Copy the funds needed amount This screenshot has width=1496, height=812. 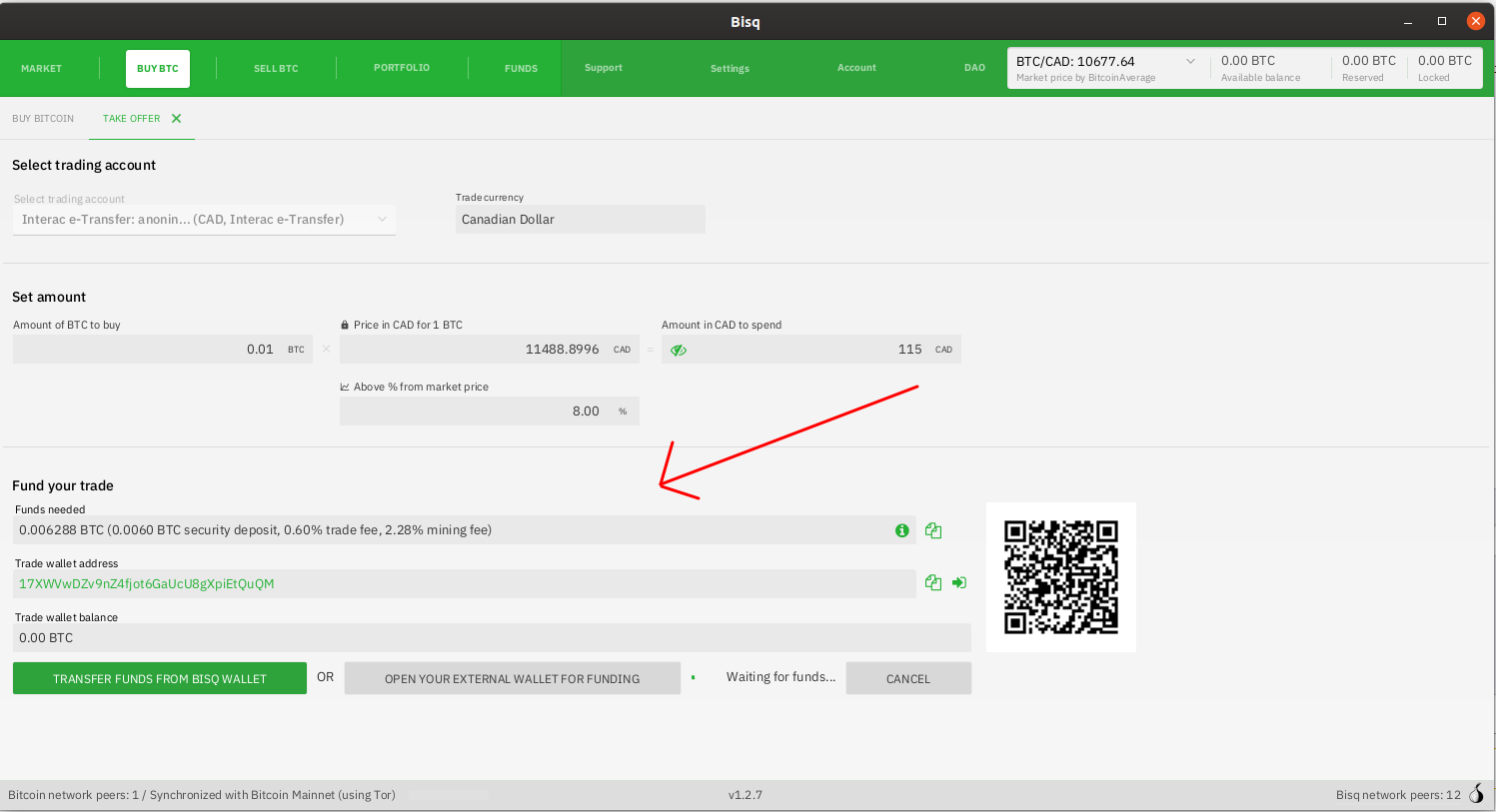(933, 530)
